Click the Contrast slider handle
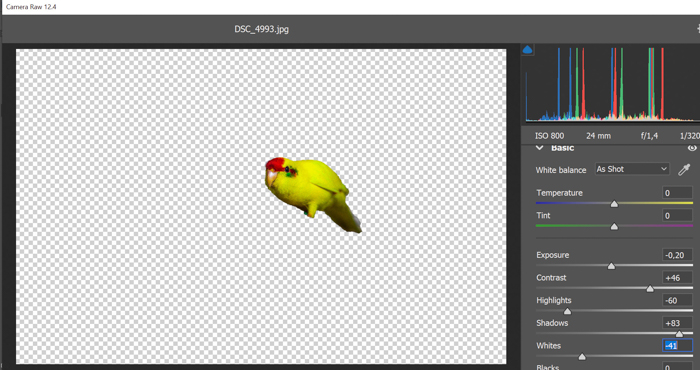700x370 pixels. click(650, 289)
